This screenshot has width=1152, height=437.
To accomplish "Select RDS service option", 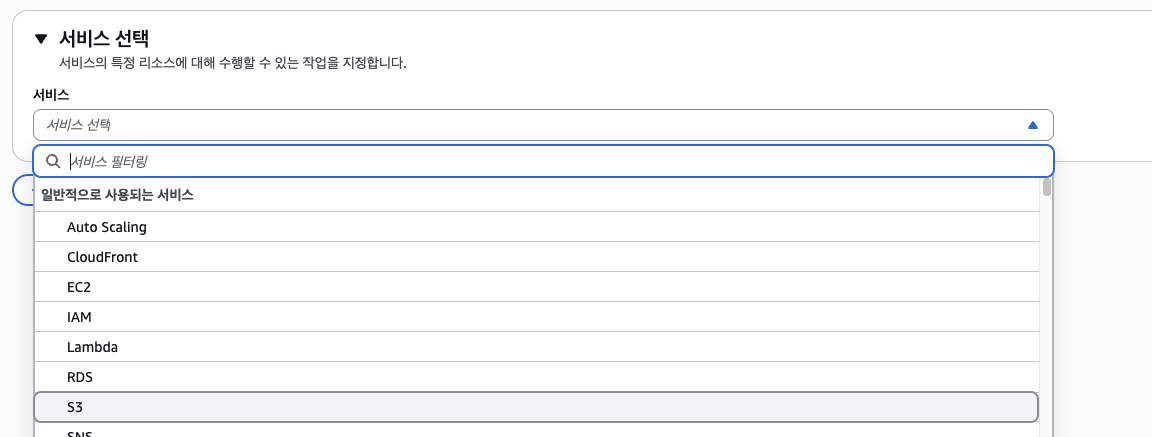I will (81, 377).
